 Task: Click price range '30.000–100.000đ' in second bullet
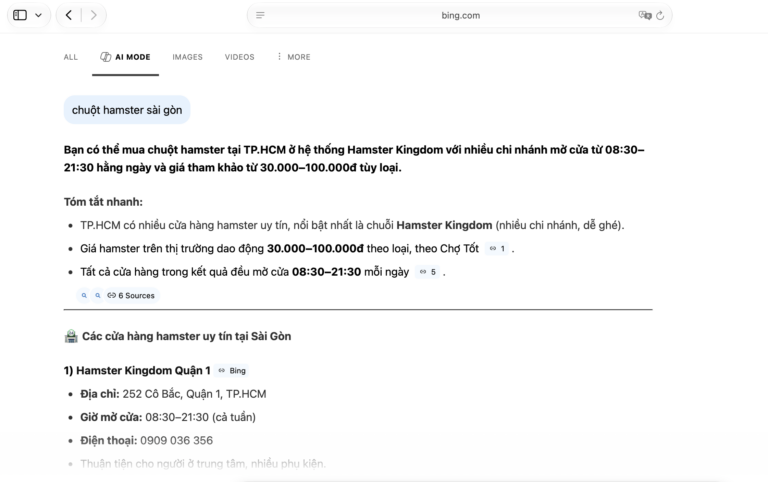(x=315, y=248)
